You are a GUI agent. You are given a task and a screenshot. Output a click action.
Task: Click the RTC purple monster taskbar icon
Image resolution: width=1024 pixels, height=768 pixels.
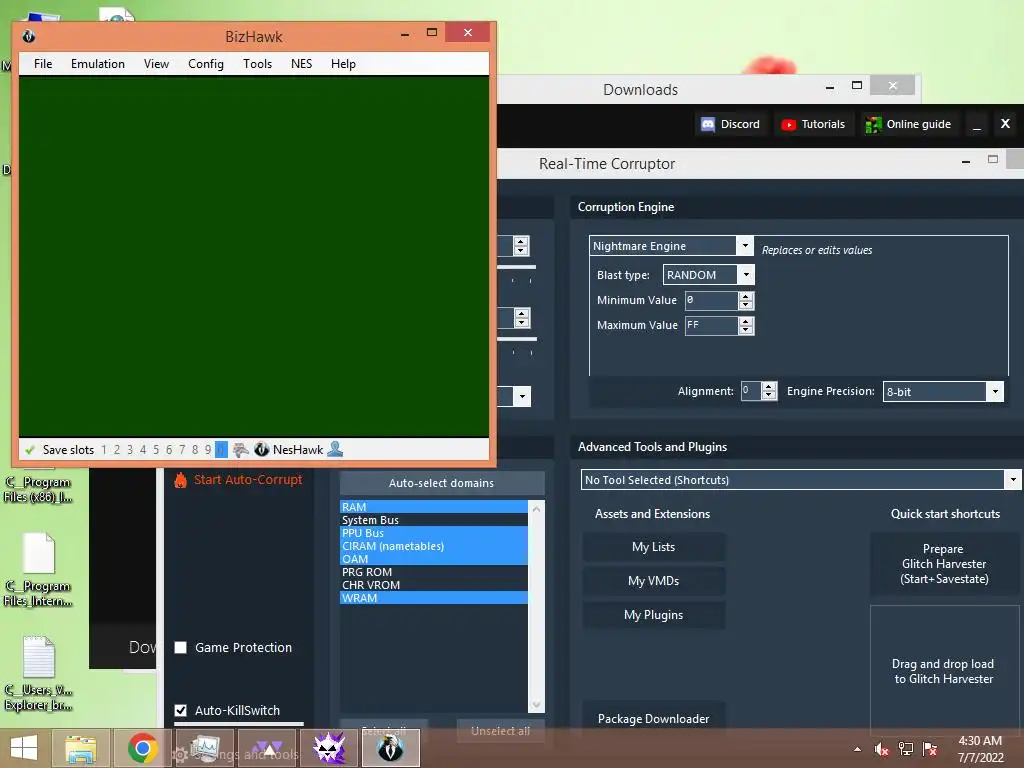329,748
